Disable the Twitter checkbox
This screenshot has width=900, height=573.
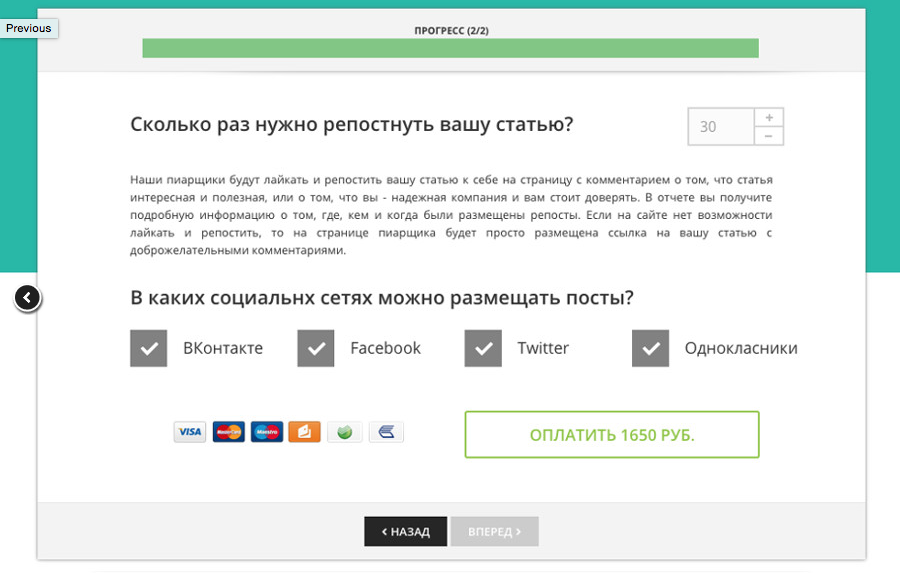tap(483, 349)
